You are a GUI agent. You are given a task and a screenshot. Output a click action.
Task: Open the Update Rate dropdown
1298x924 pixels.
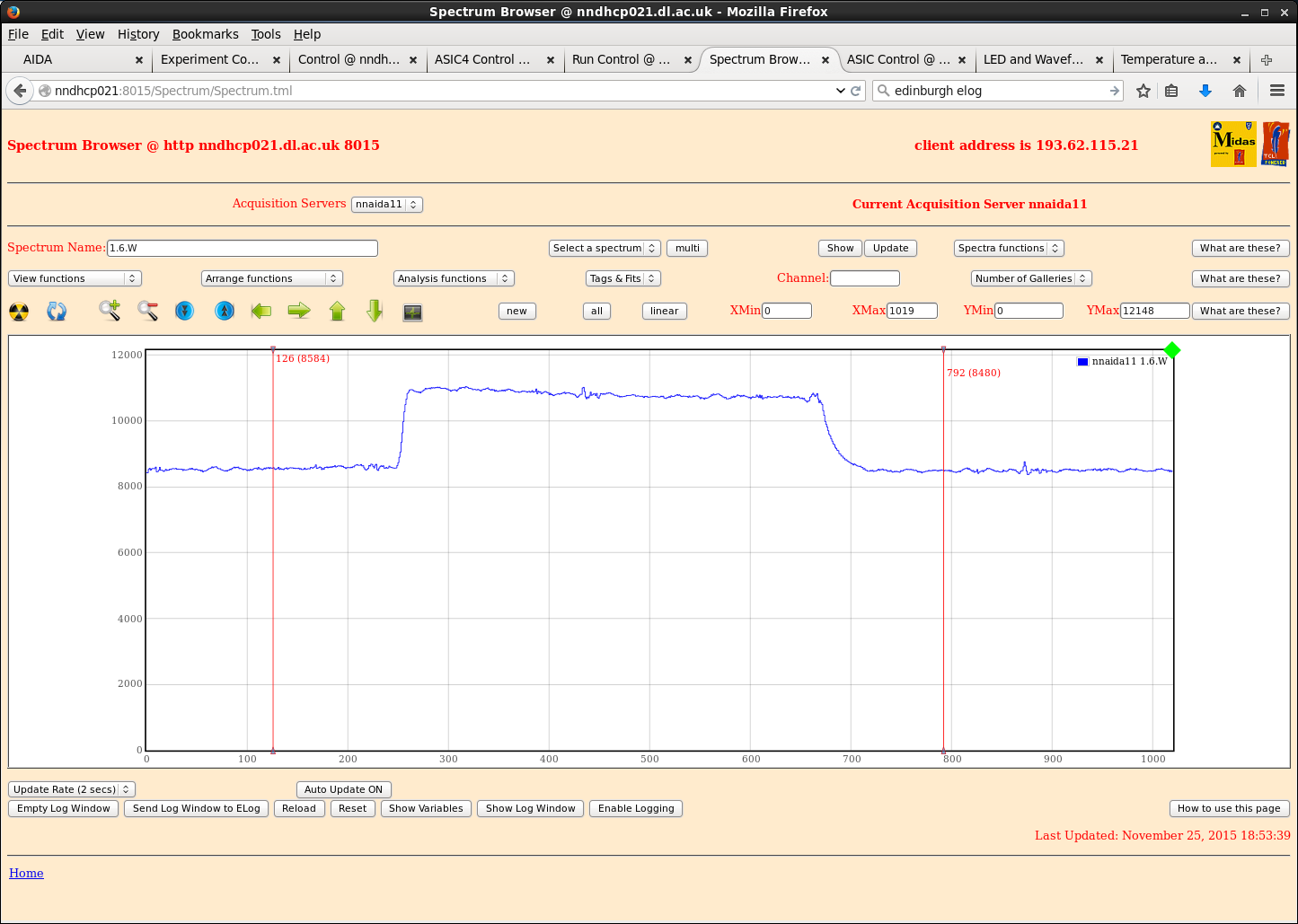pyautogui.click(x=71, y=789)
